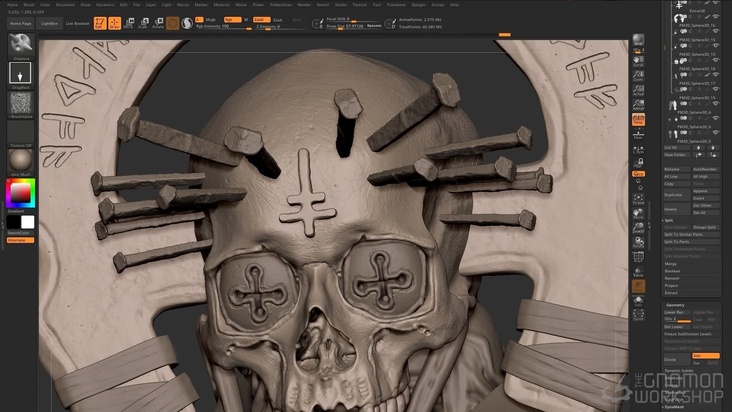Switch to Move transform tool
Viewport: 732px width, 412px height.
point(130,22)
